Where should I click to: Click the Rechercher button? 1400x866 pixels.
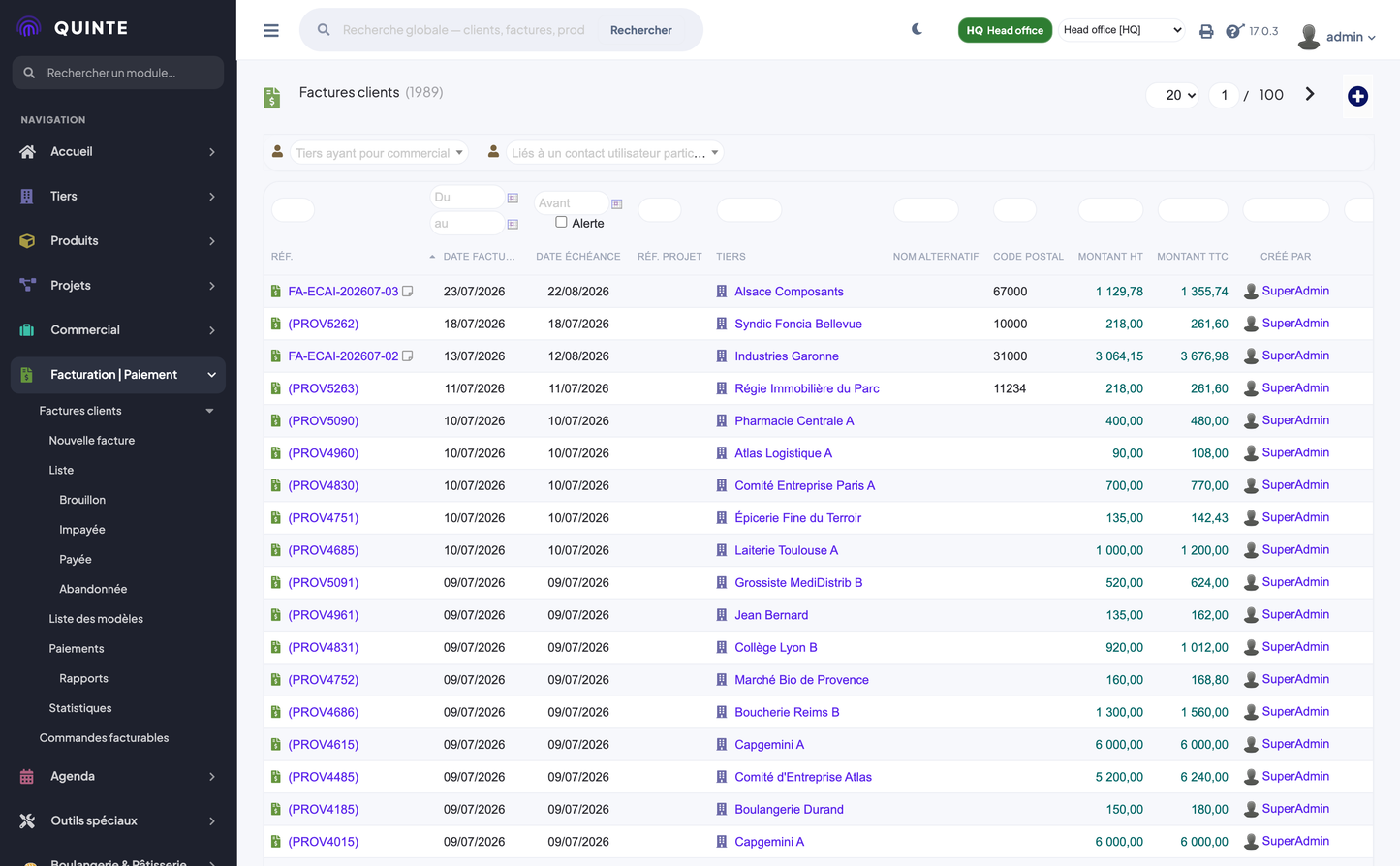tap(641, 30)
